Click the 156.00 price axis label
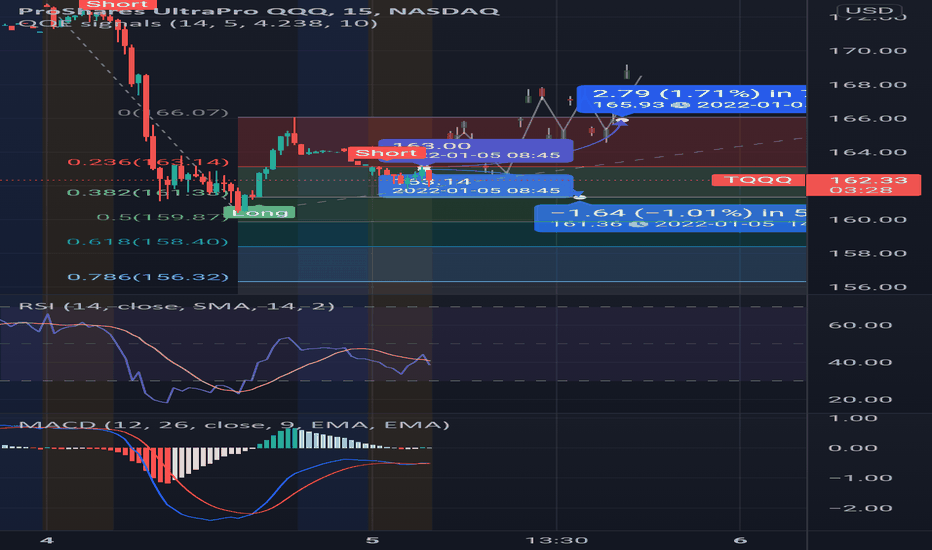Image resolution: width=932 pixels, height=550 pixels. coord(868,287)
